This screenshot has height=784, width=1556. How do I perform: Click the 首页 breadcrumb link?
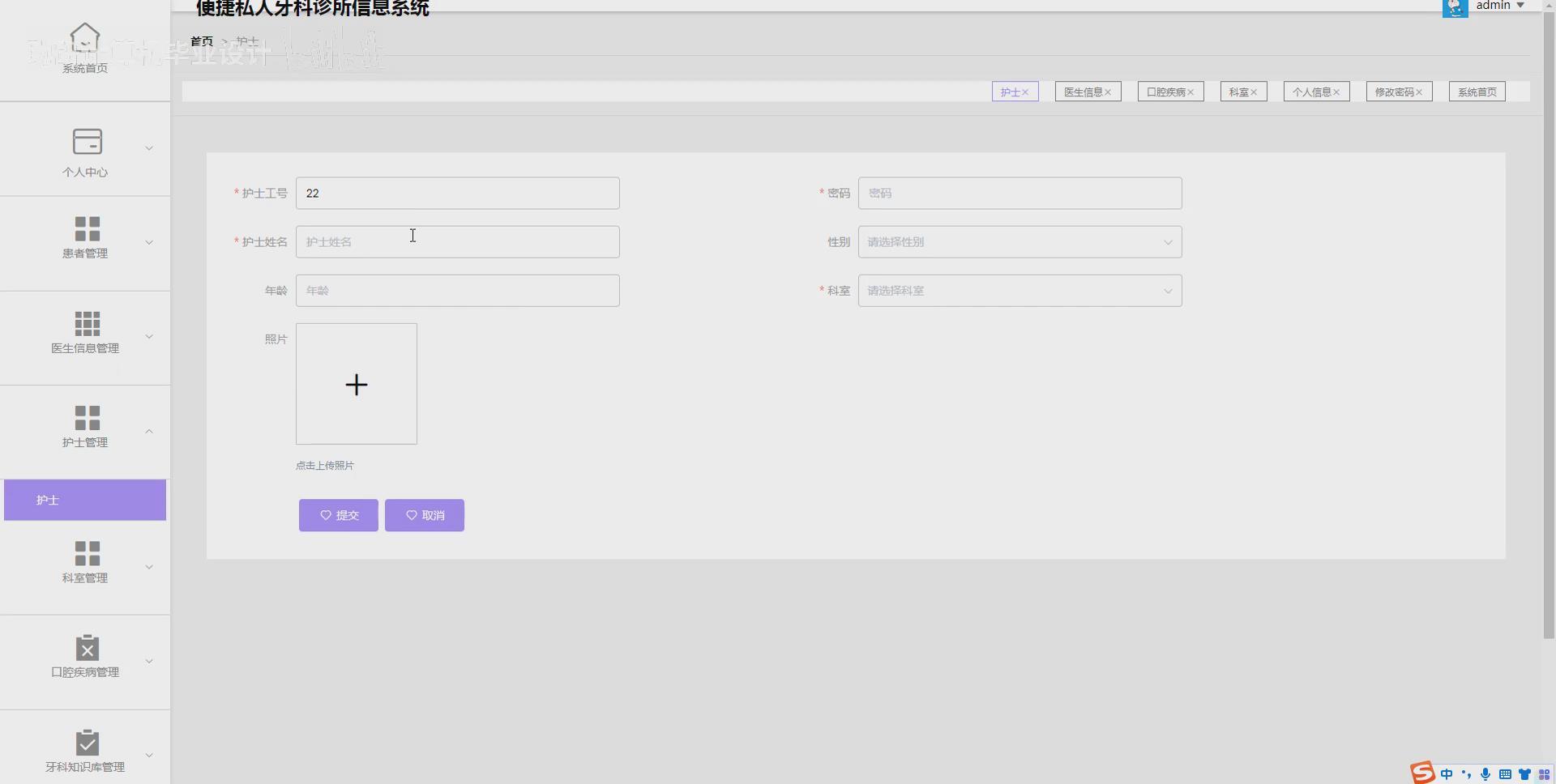tap(202, 41)
